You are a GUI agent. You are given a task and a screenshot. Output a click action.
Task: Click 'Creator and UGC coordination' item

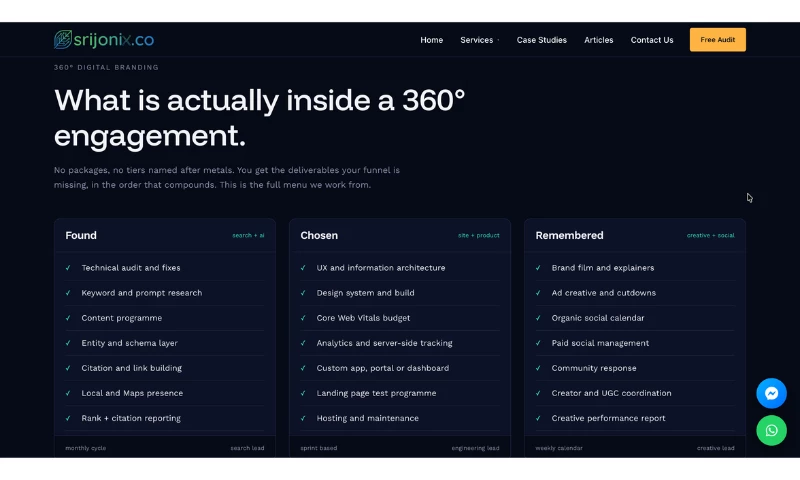[611, 393]
